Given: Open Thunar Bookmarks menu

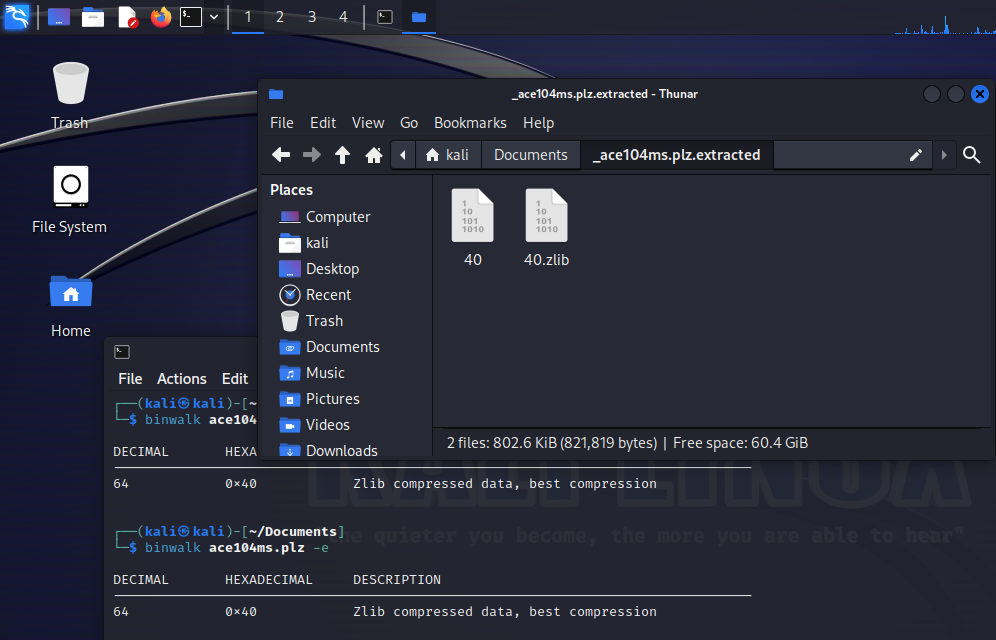Looking at the screenshot, I should [470, 123].
